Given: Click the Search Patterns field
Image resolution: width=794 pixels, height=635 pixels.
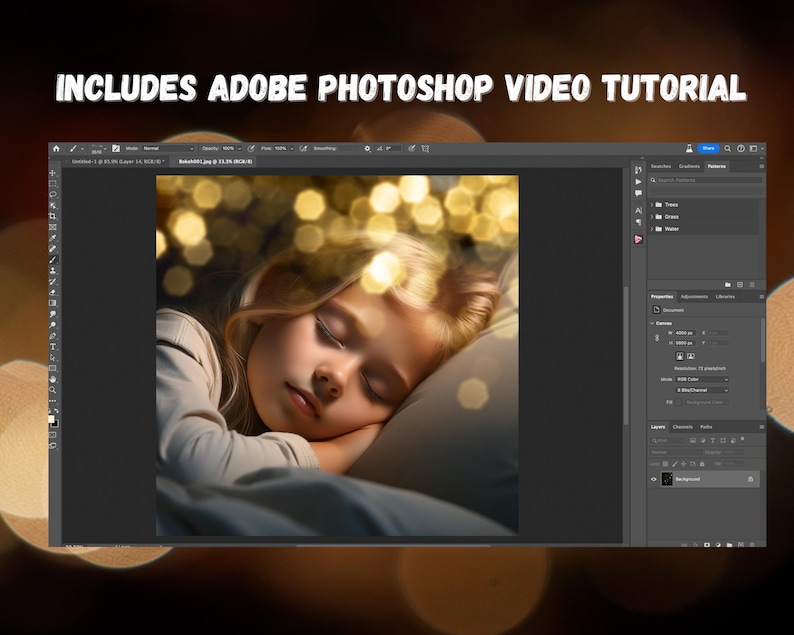Looking at the screenshot, I should pos(706,180).
